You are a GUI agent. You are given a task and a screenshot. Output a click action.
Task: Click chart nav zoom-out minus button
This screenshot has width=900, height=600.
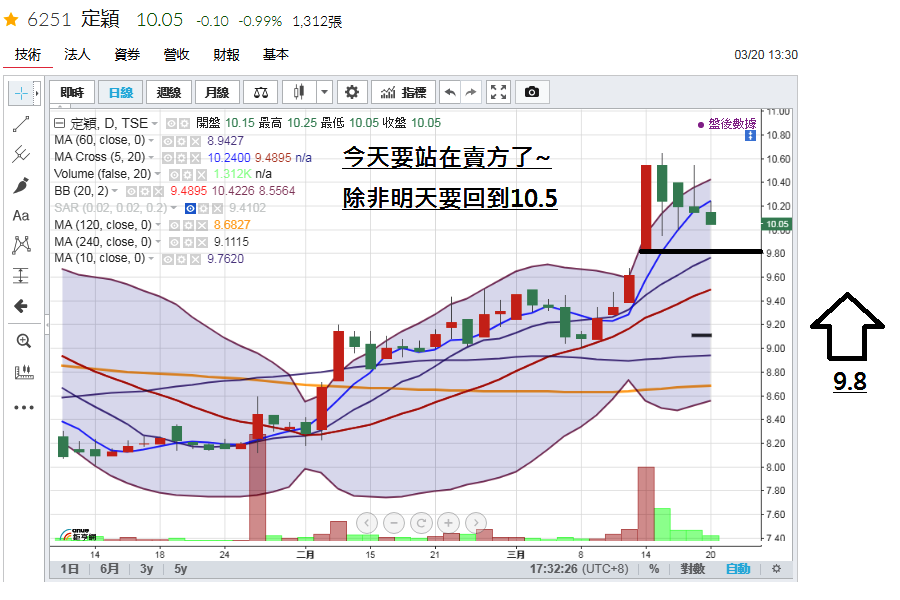pos(394,523)
